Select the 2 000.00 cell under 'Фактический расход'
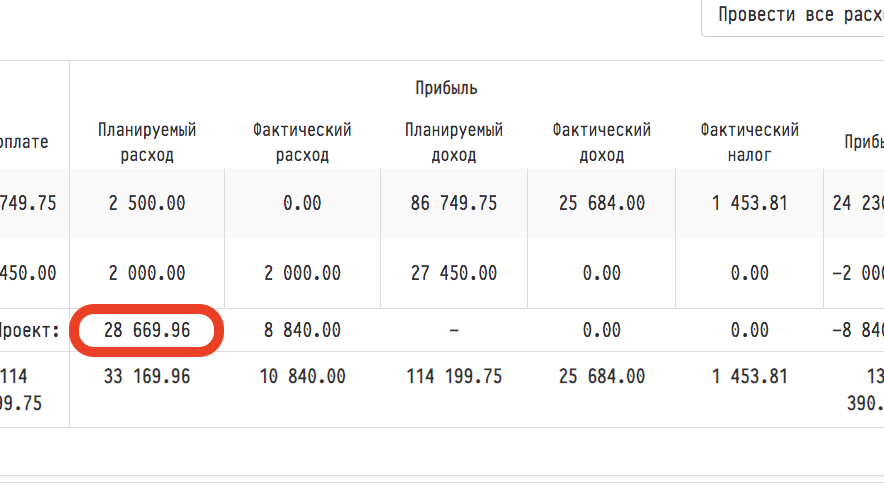 coord(302,273)
